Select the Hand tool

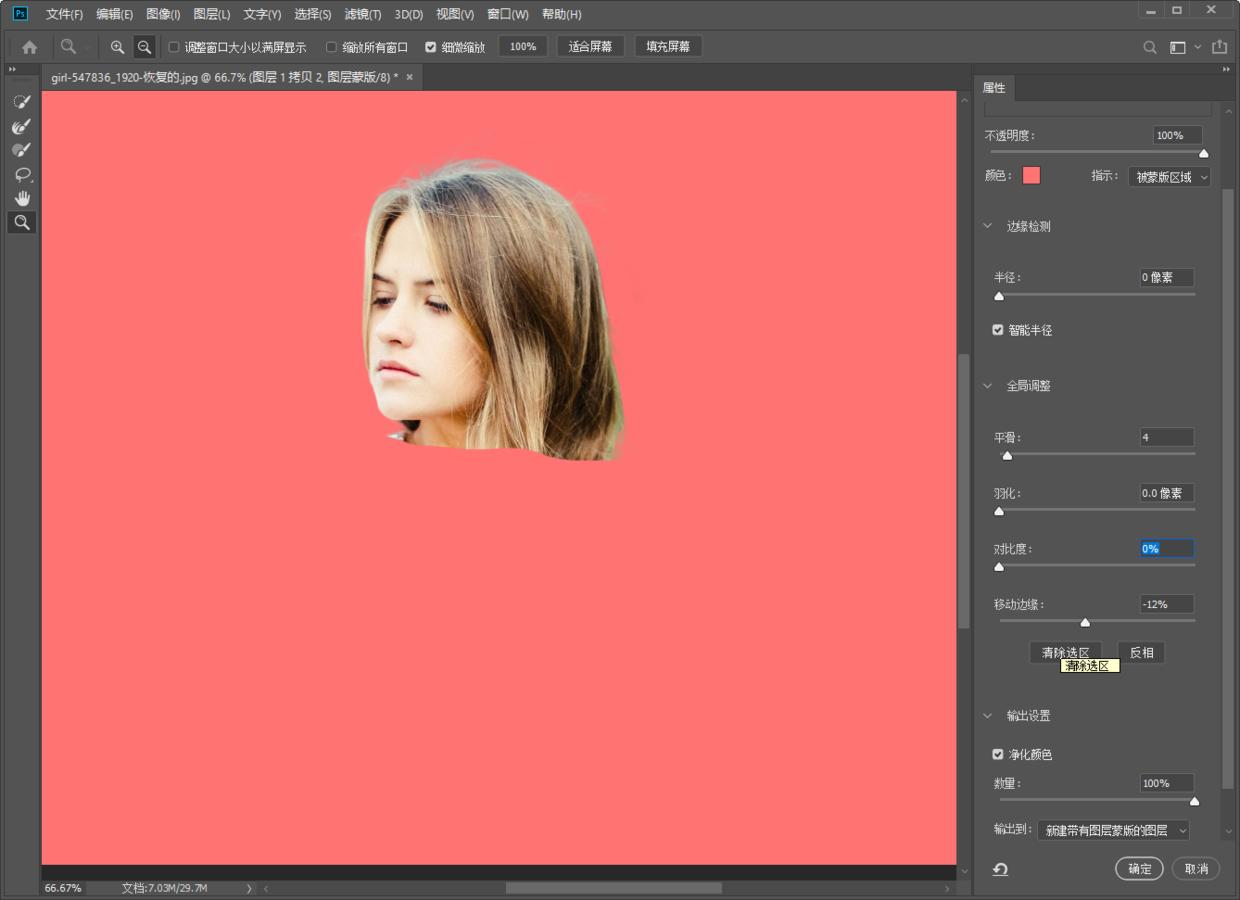pos(21,198)
